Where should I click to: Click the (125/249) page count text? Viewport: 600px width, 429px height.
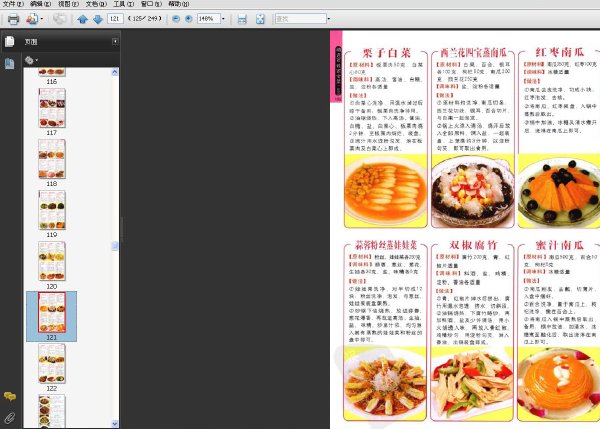145,18
